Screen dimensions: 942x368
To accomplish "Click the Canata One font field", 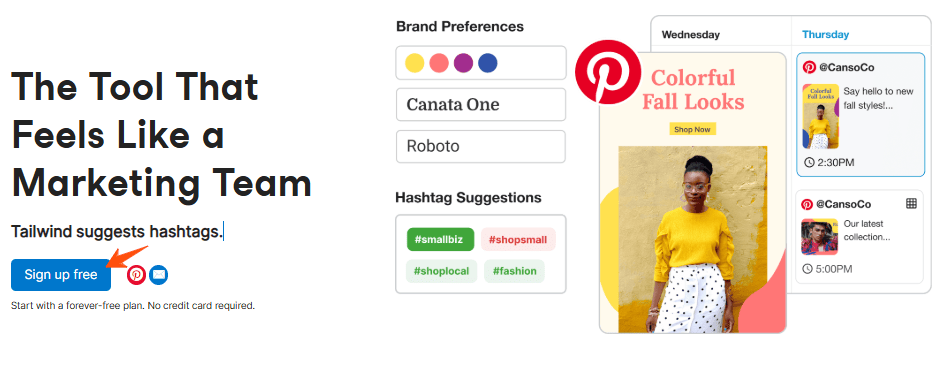I will click(481, 104).
